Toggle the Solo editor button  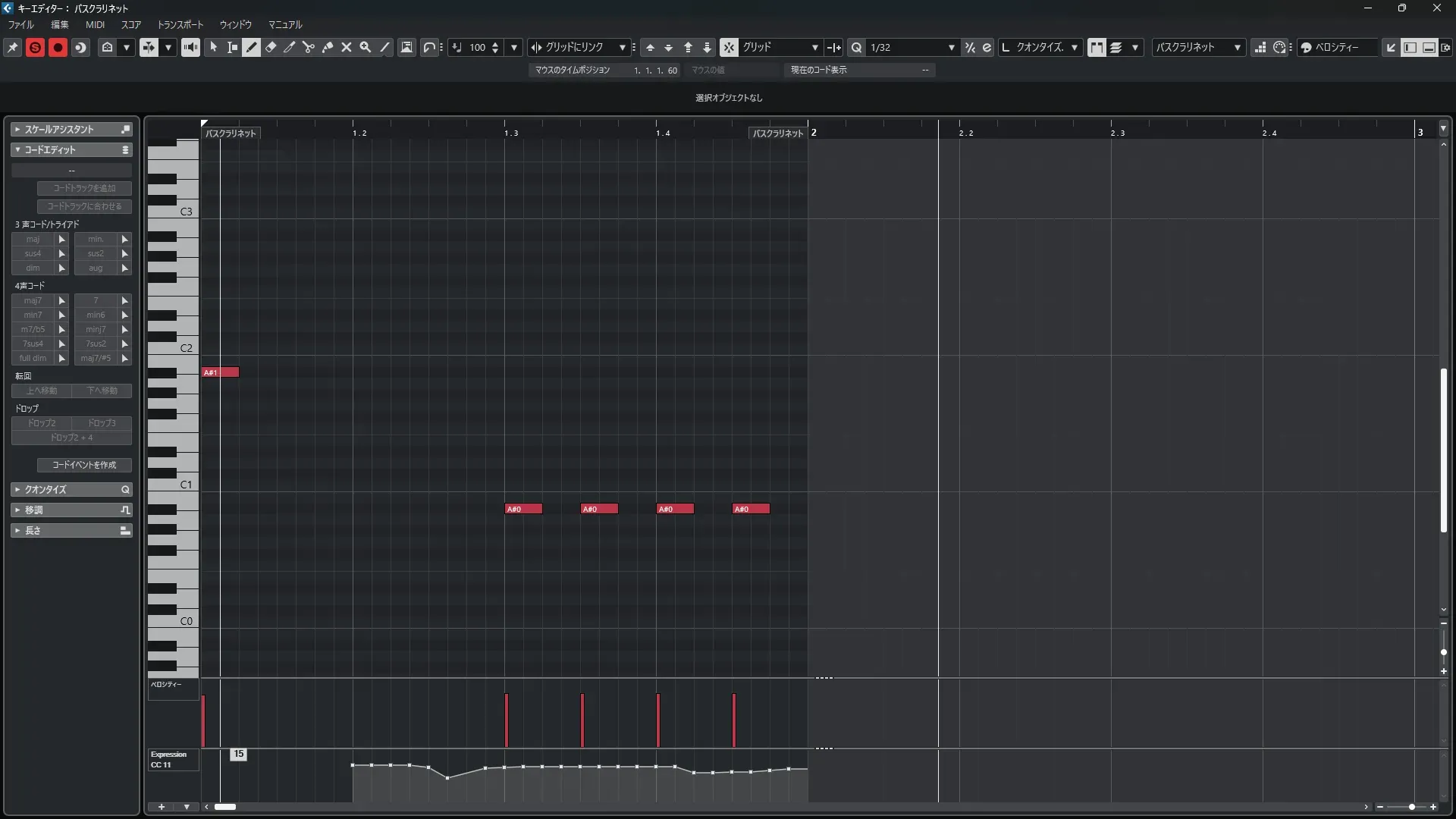point(35,47)
